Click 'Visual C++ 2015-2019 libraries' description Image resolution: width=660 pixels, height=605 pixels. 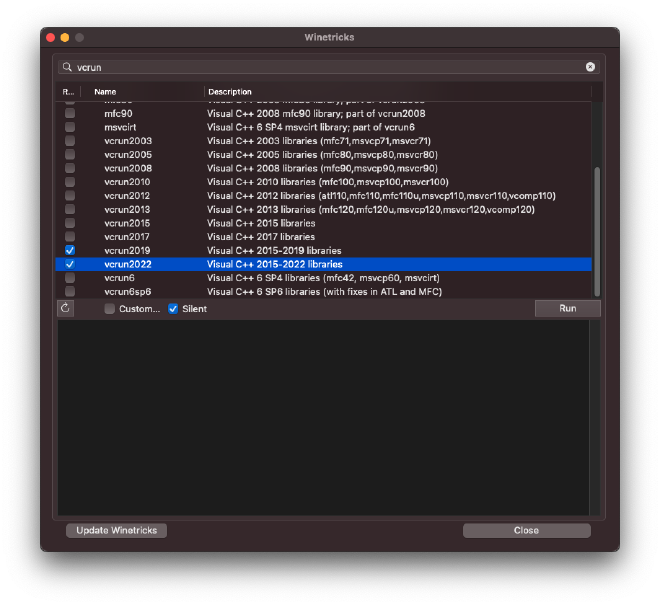(x=274, y=251)
